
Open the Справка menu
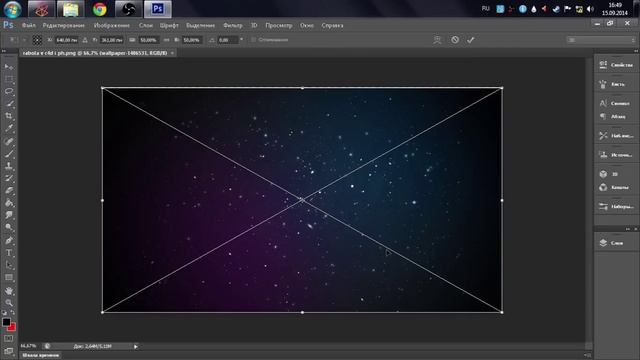tap(332, 25)
